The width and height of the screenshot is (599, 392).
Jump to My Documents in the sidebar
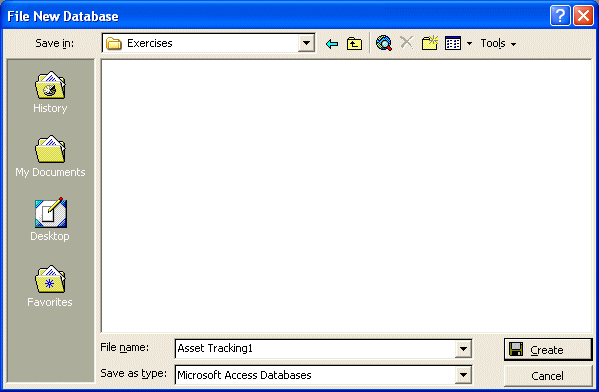point(50,156)
